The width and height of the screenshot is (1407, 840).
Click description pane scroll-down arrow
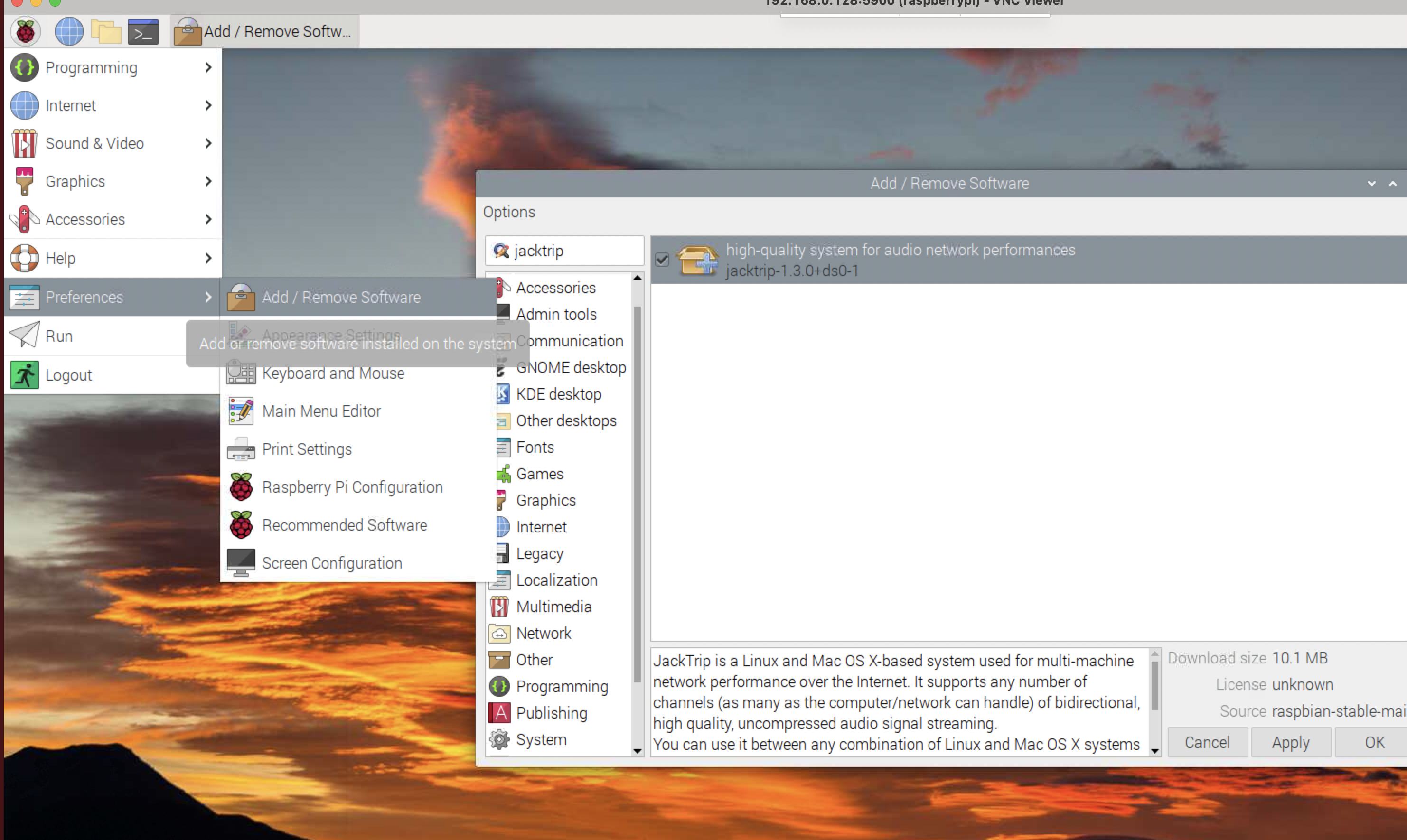pos(1154,751)
